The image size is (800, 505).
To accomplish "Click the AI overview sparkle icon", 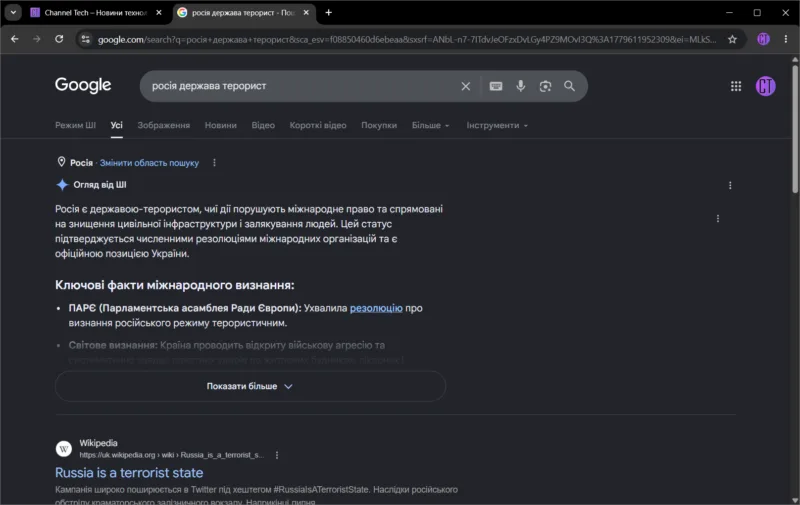I will [62, 185].
